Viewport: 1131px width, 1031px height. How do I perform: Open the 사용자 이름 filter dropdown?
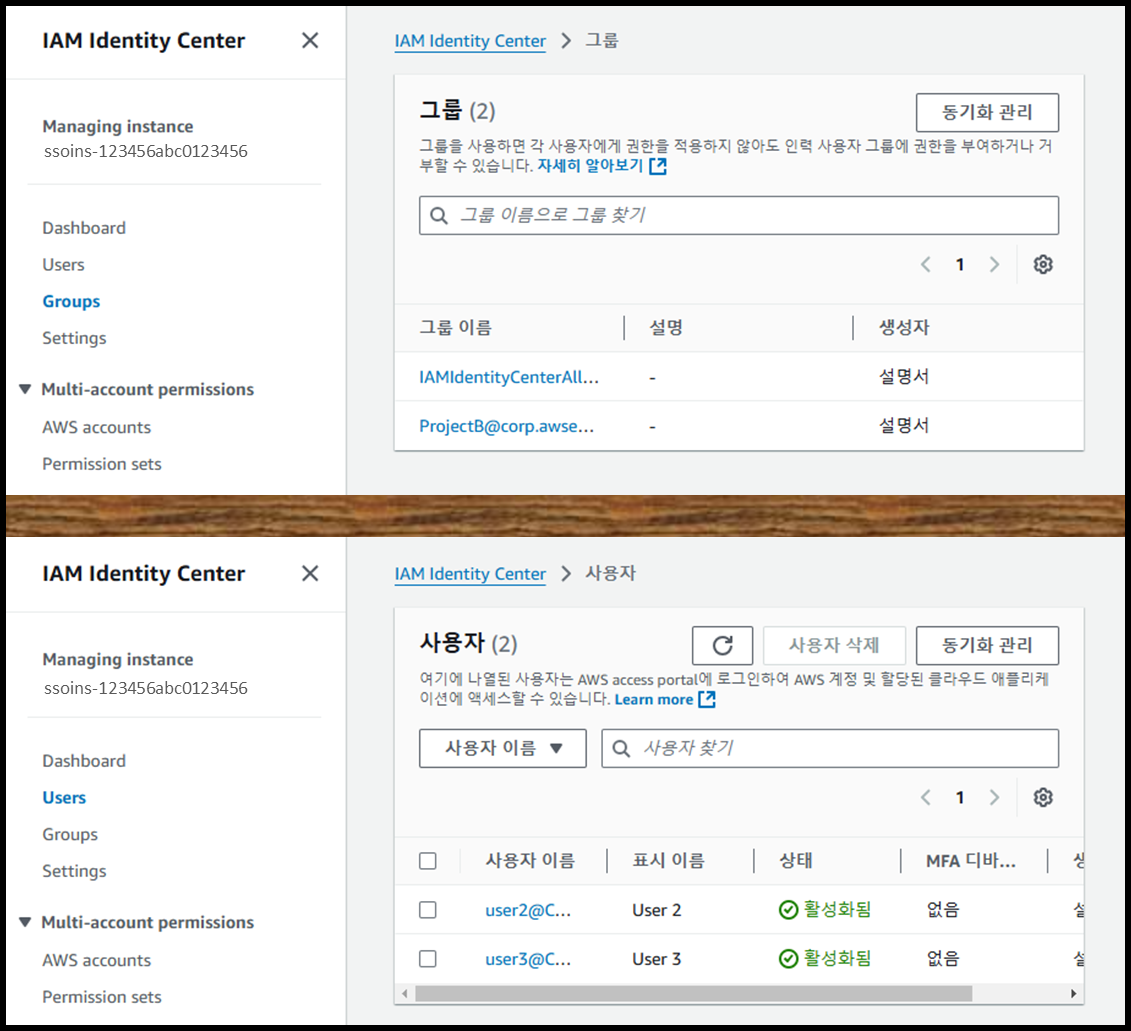pyautogui.click(x=503, y=748)
